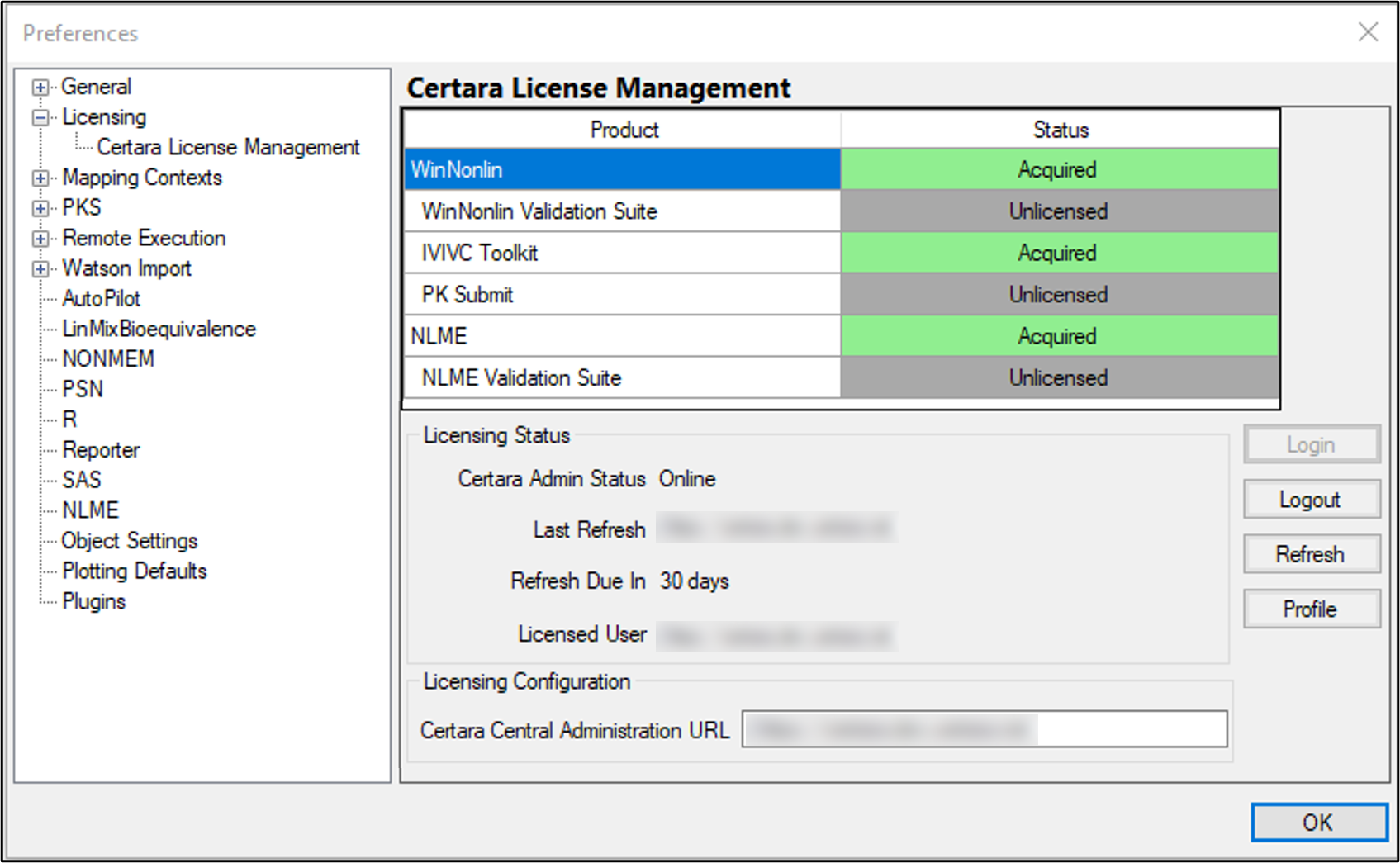Click Refresh to update license status
Screen dimensions: 1400x863
click(1311, 554)
